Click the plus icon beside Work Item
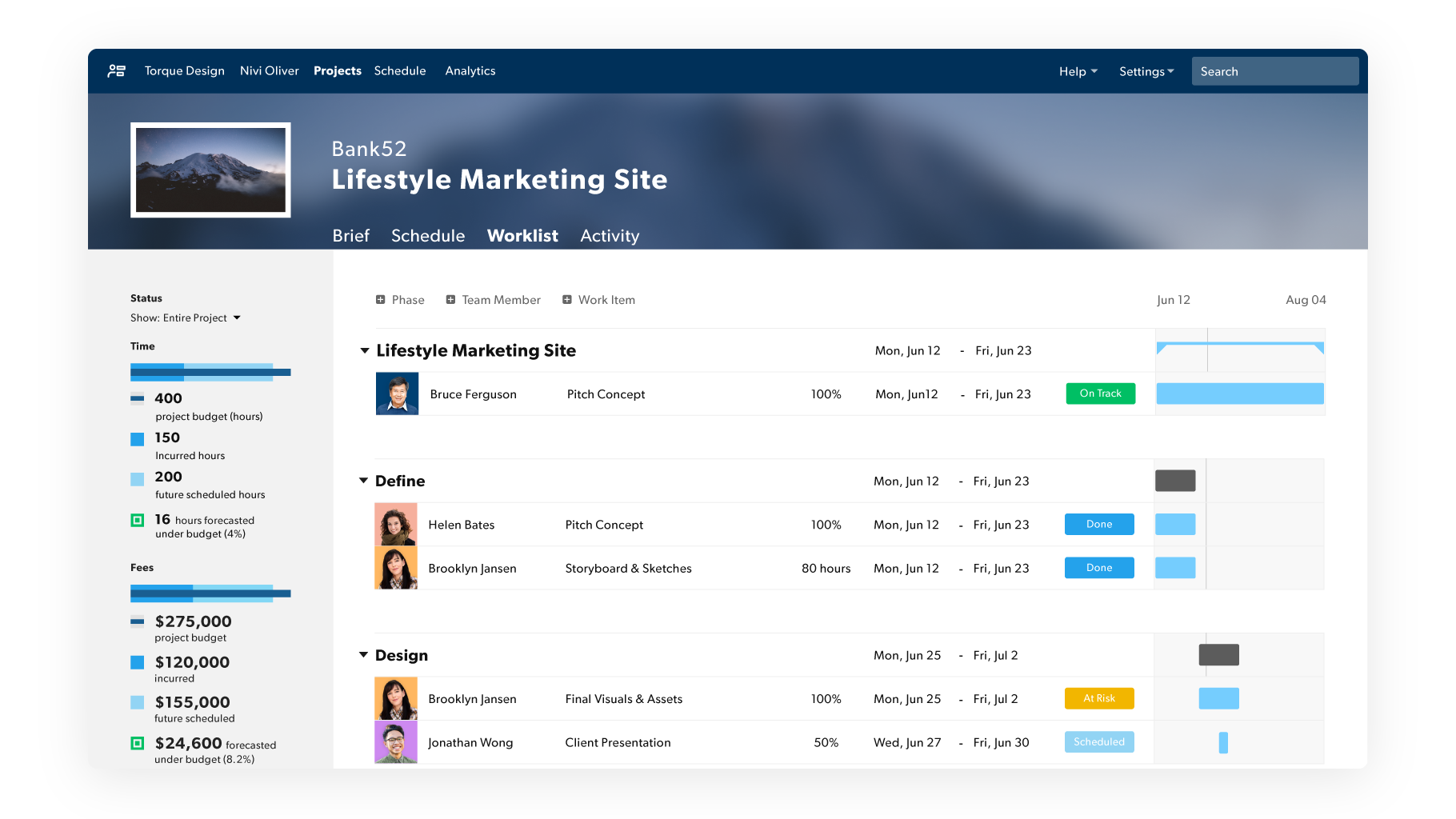This screenshot has width=1456, height=819. [x=567, y=300]
